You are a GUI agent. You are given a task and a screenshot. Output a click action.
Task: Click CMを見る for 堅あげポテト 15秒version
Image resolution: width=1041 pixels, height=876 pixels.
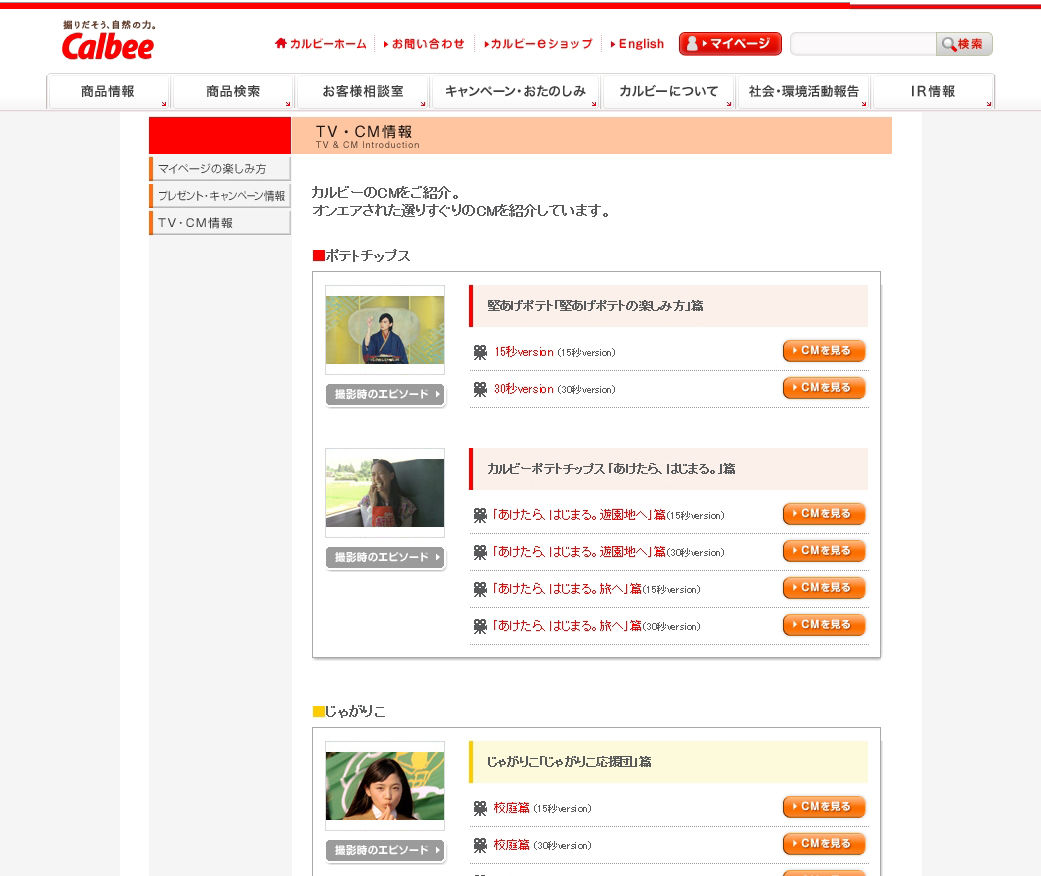tap(824, 351)
